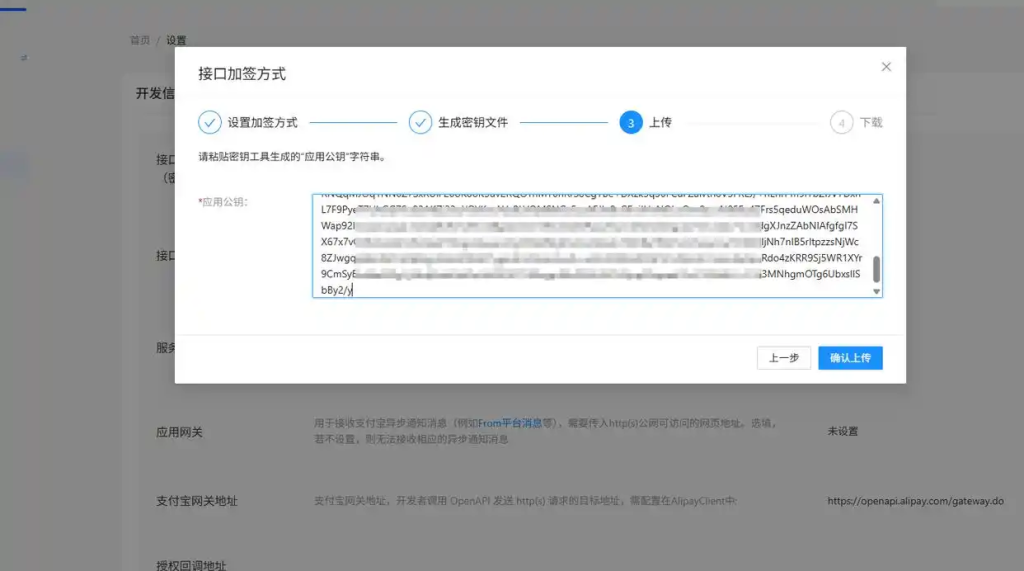Go to 首页 in breadcrumb
The image size is (1024, 571).
point(140,40)
